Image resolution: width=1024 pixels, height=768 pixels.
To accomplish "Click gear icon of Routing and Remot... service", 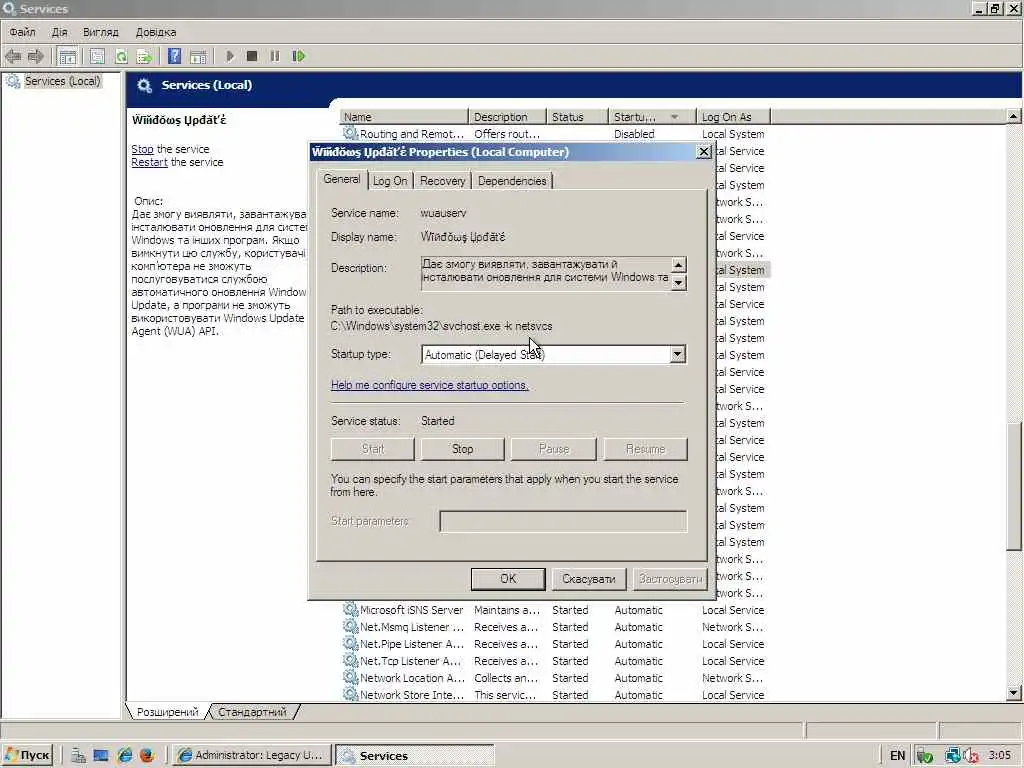I will click(351, 133).
